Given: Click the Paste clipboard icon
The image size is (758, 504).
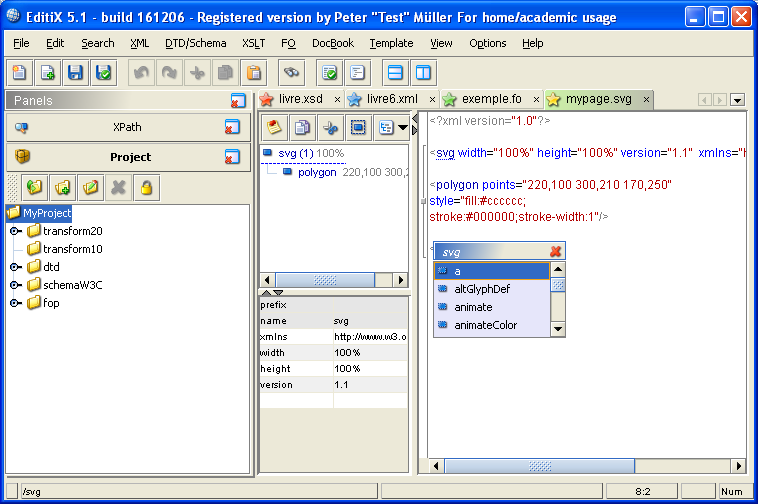Looking at the screenshot, I should 253,72.
